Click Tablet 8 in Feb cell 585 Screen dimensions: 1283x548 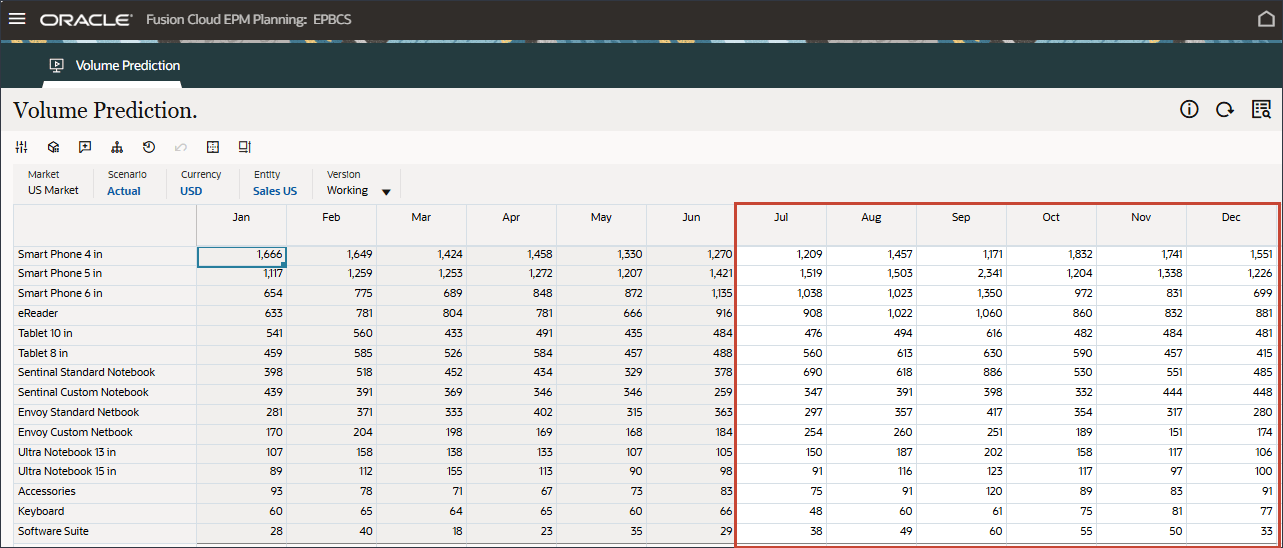pyautogui.click(x=331, y=353)
